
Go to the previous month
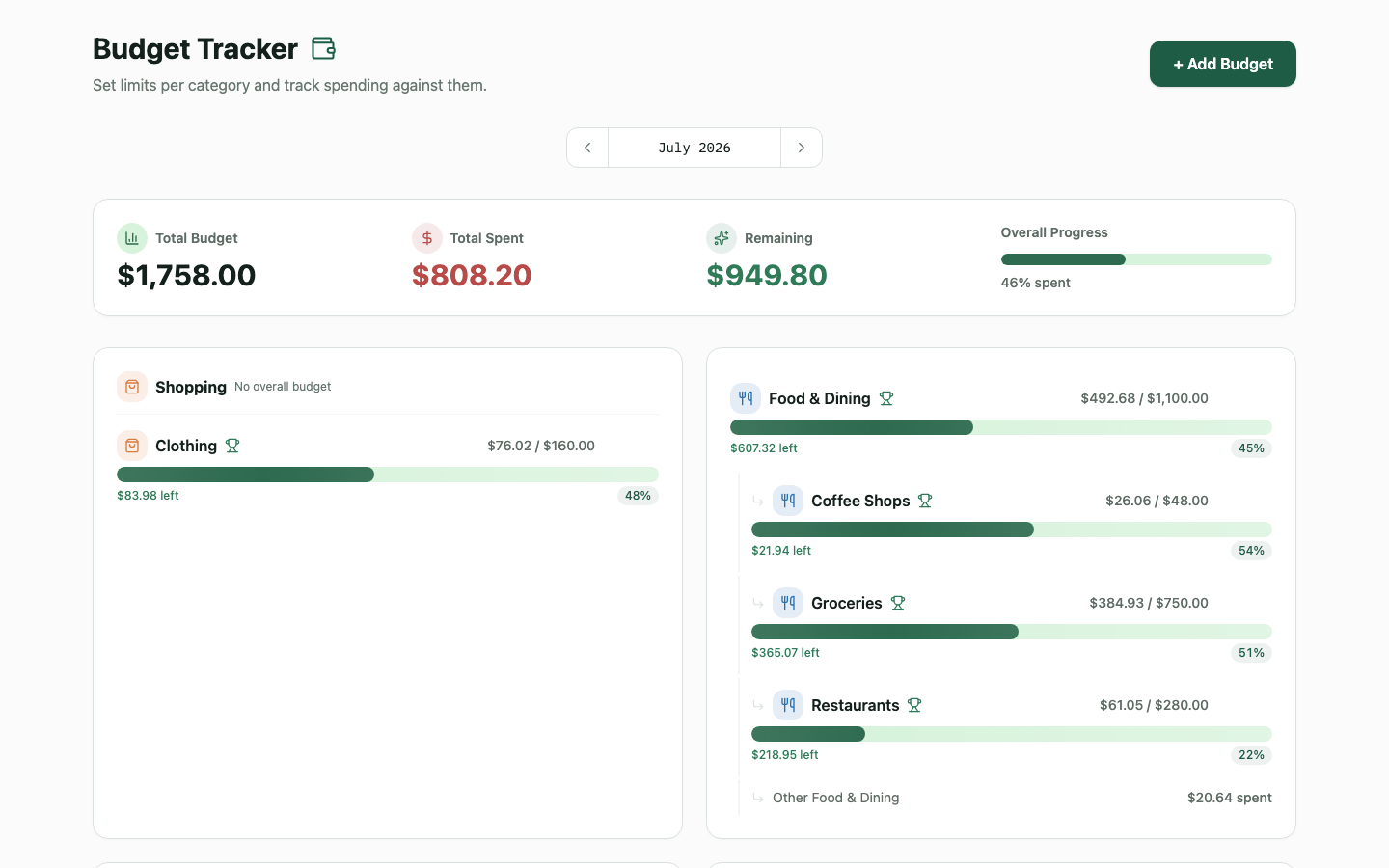(x=587, y=148)
